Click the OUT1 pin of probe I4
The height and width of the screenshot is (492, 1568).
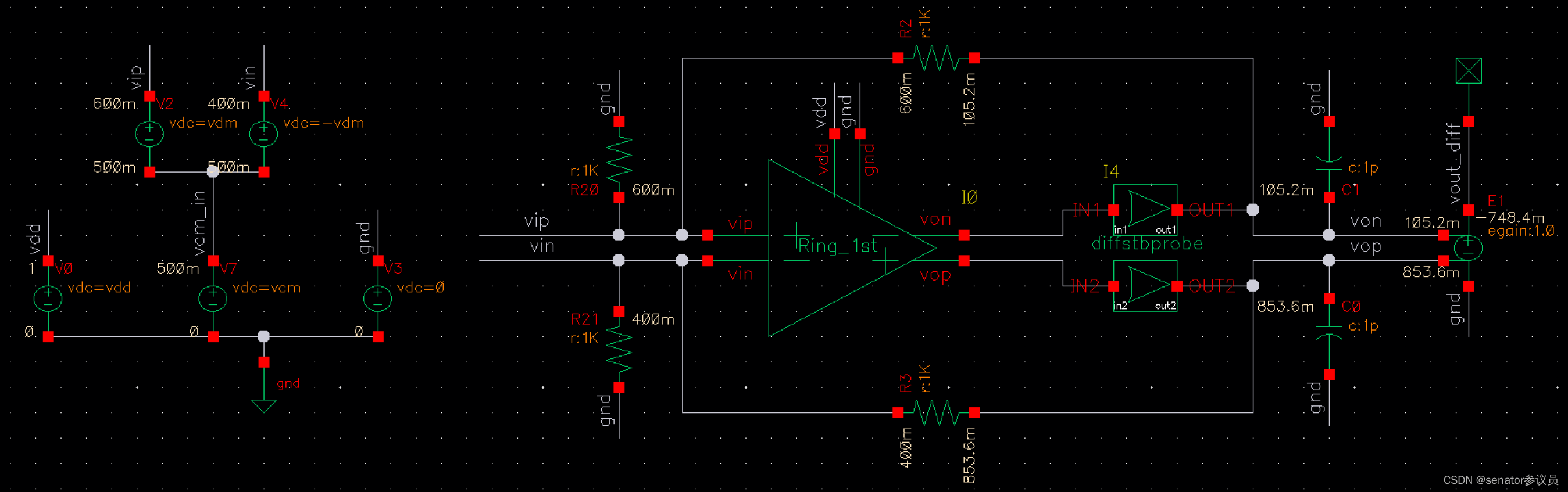[1177, 210]
